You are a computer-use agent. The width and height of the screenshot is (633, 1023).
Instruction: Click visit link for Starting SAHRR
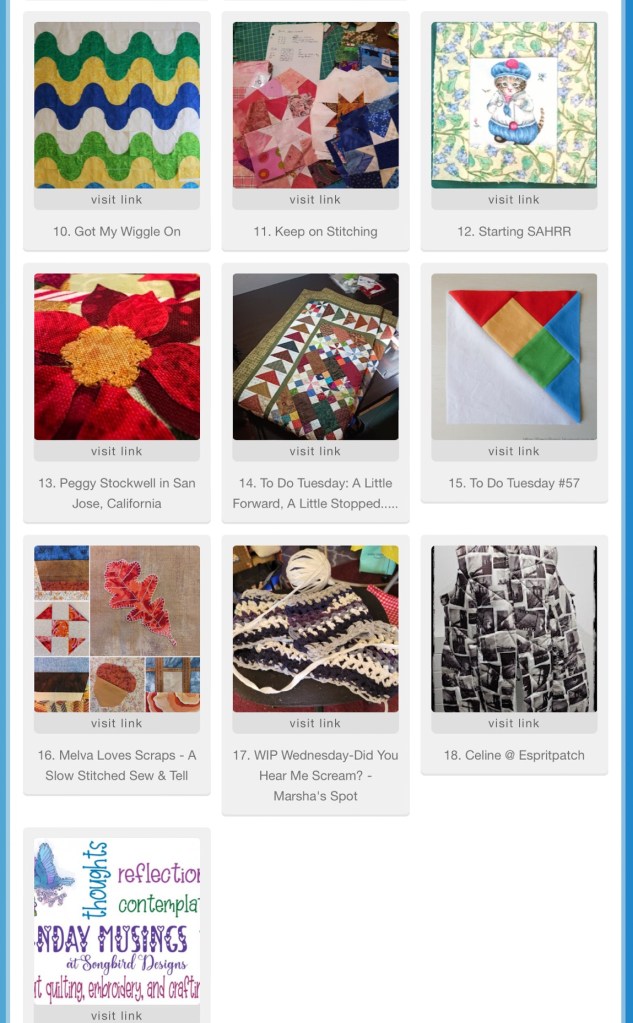pyautogui.click(x=514, y=200)
